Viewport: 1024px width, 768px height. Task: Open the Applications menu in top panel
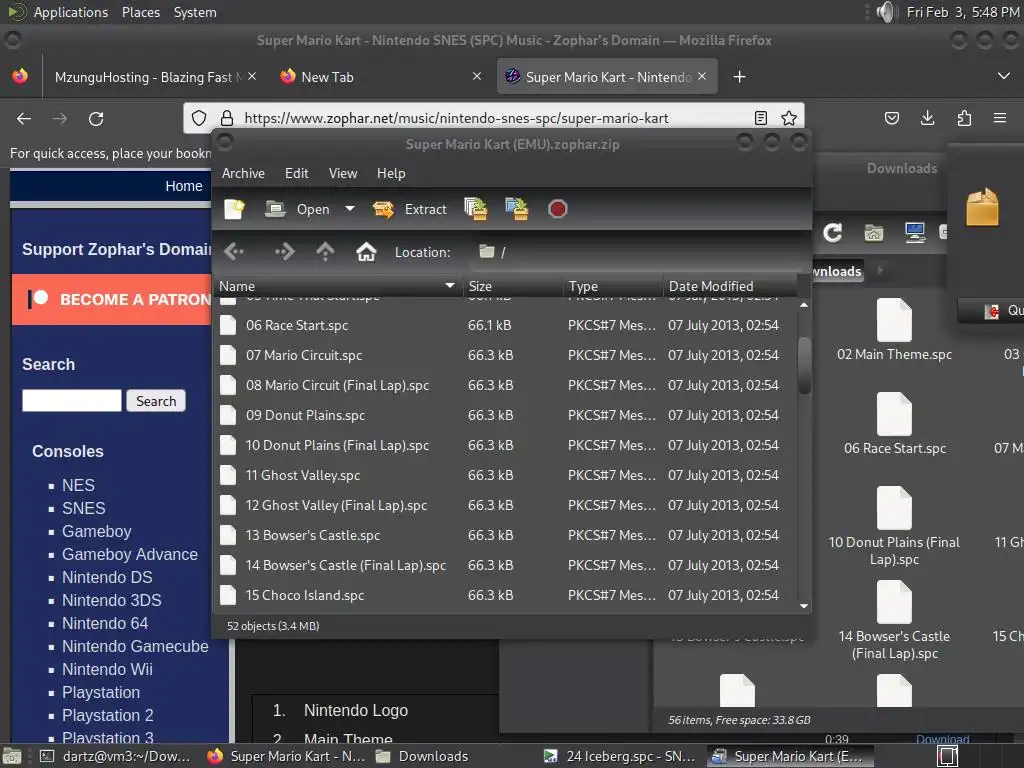tap(71, 12)
